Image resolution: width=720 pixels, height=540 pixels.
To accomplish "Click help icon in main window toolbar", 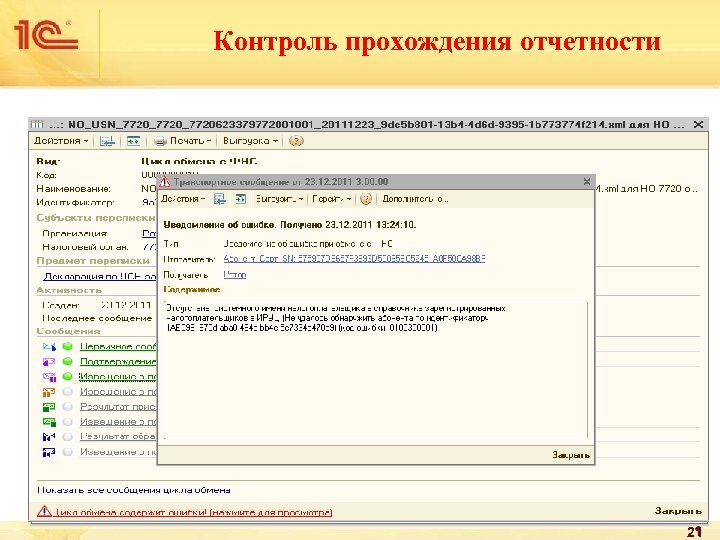I will (x=296, y=141).
